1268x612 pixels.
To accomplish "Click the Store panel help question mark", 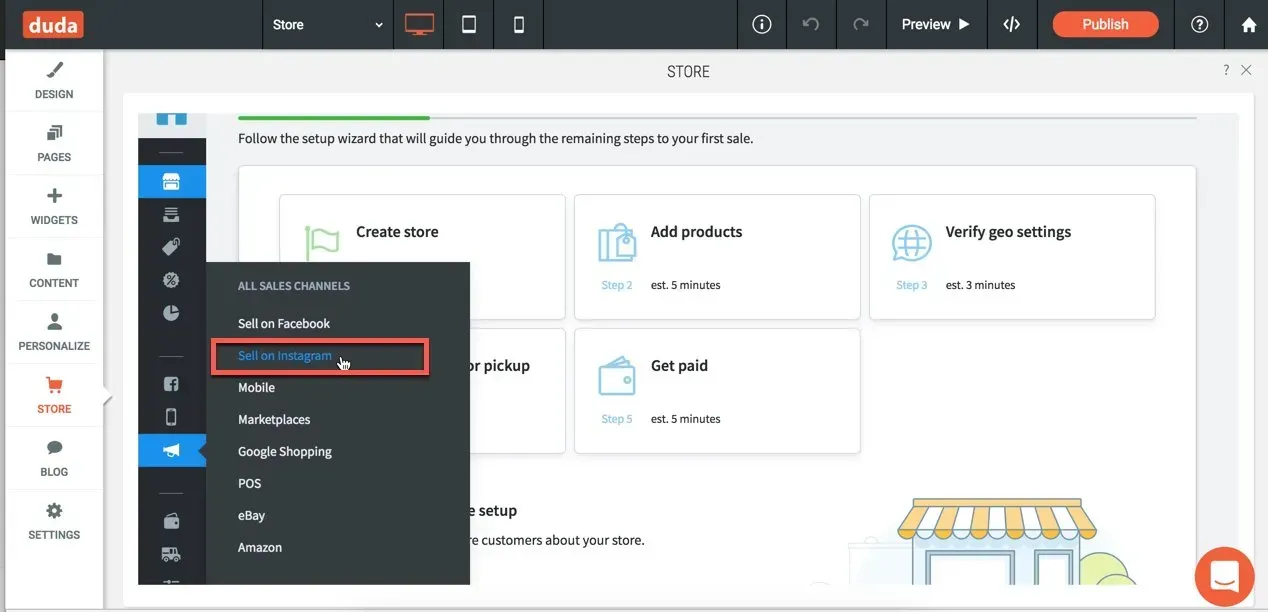I will 1226,71.
